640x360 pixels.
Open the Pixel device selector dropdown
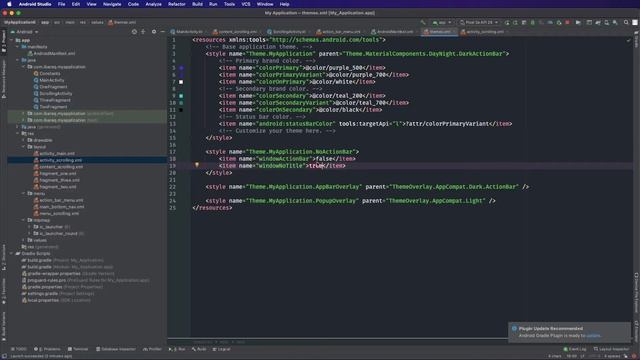click(478, 22)
